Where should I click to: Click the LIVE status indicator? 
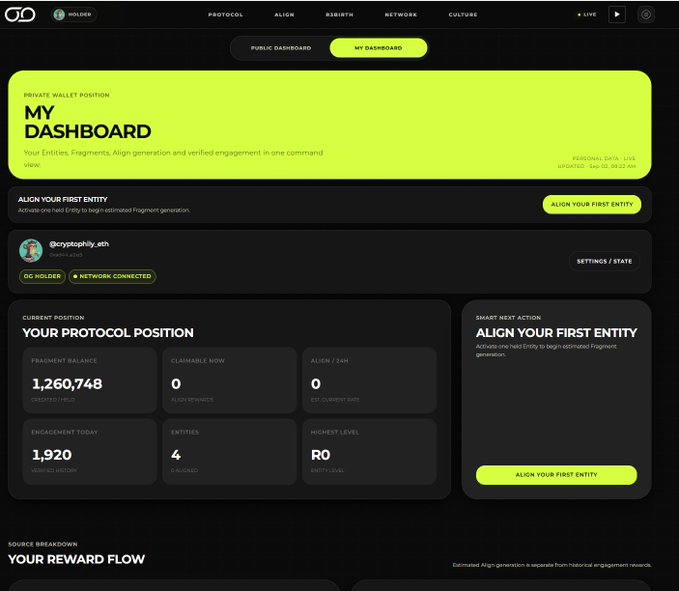point(587,14)
